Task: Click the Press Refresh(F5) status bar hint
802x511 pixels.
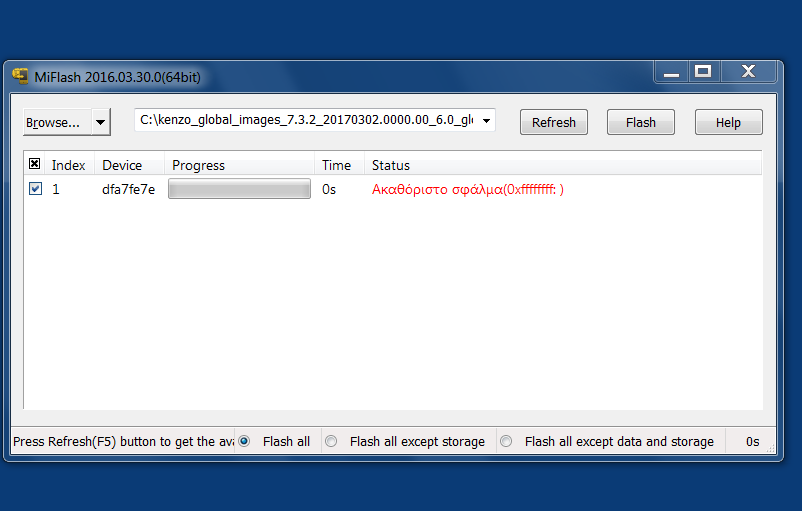Action: pos(123,441)
